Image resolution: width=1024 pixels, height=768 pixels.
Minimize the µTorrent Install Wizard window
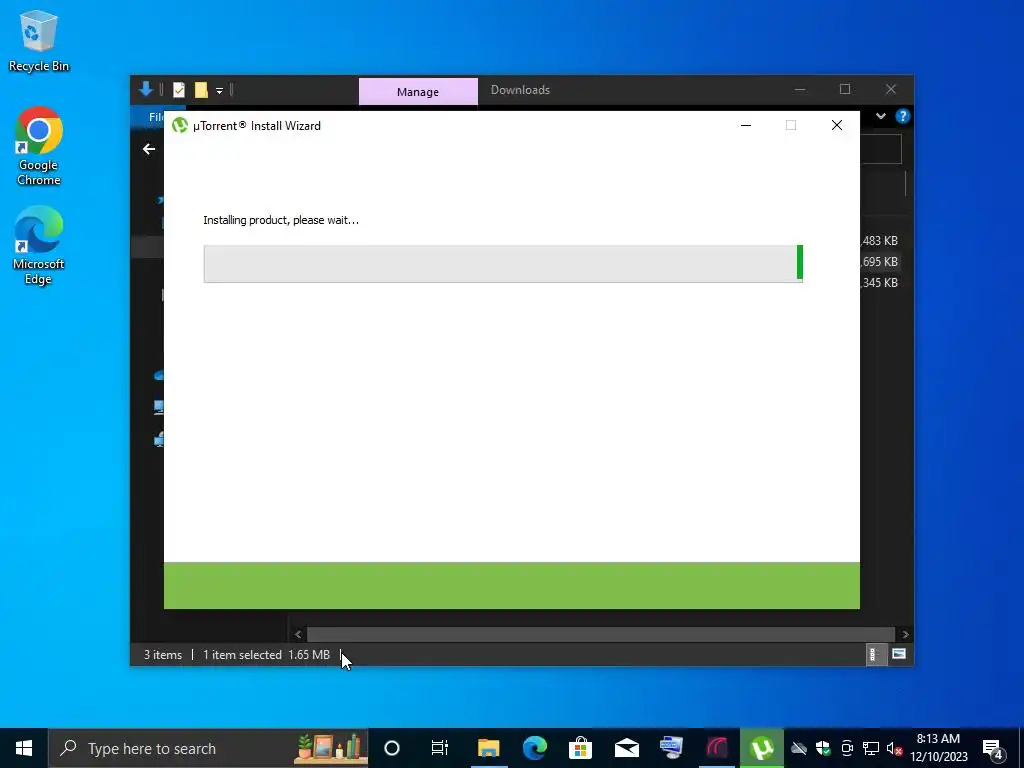[746, 125]
